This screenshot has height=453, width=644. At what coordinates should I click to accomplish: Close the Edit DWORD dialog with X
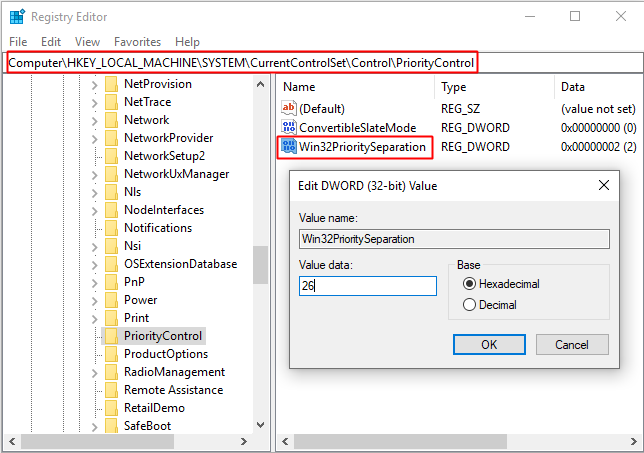click(x=604, y=185)
